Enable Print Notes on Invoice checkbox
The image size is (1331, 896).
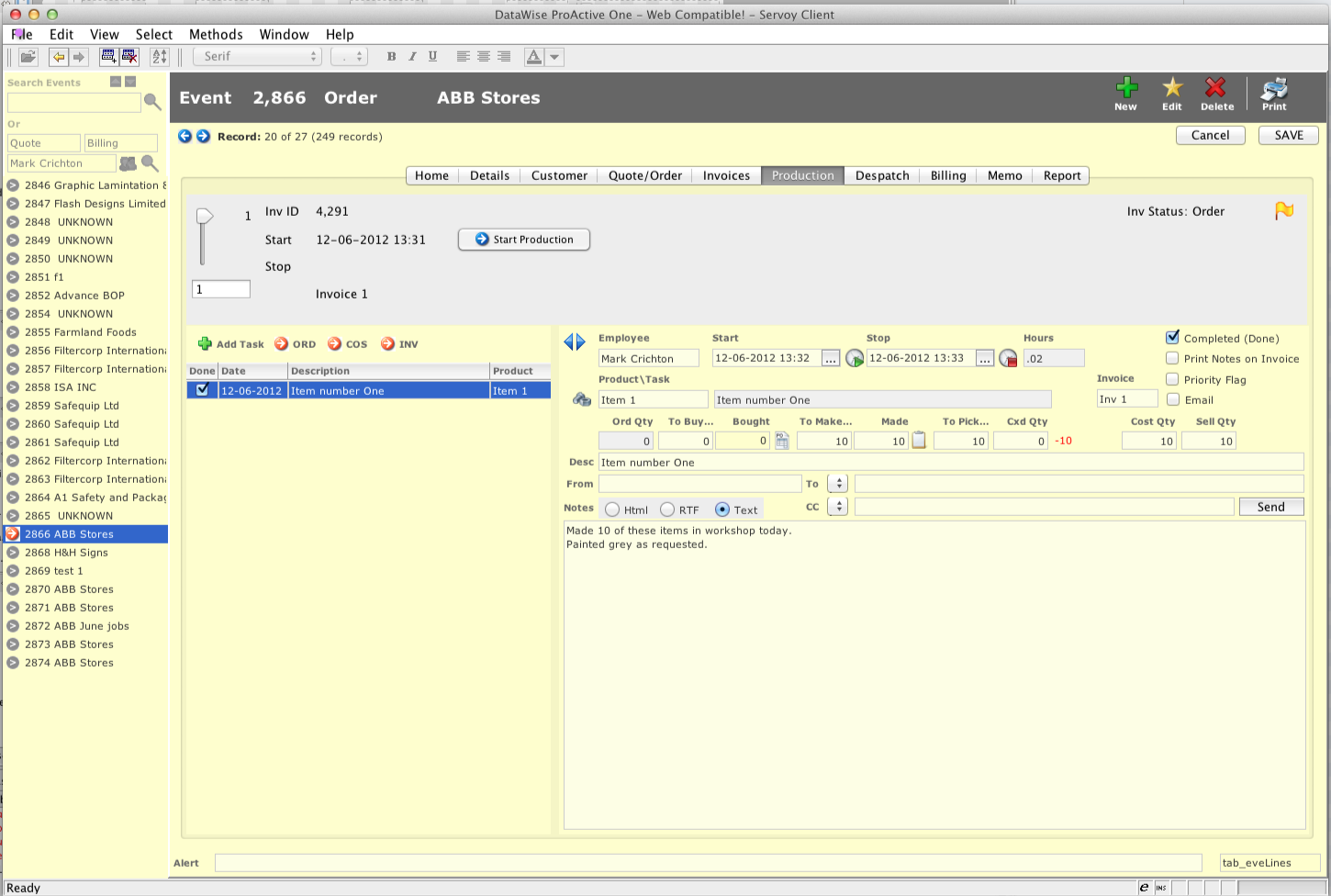pos(1172,358)
